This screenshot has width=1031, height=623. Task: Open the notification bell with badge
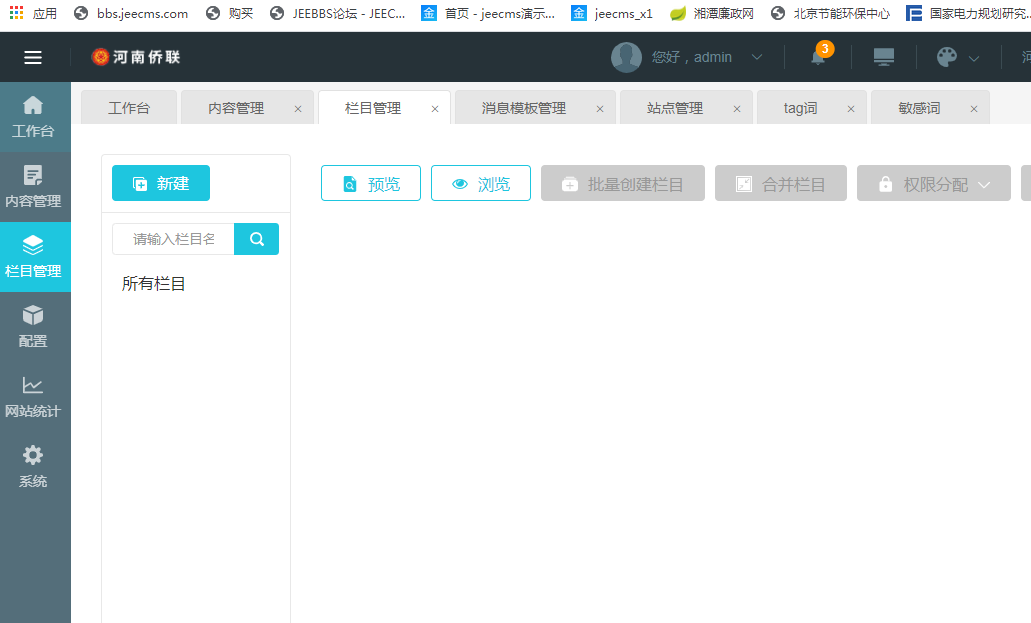point(818,57)
